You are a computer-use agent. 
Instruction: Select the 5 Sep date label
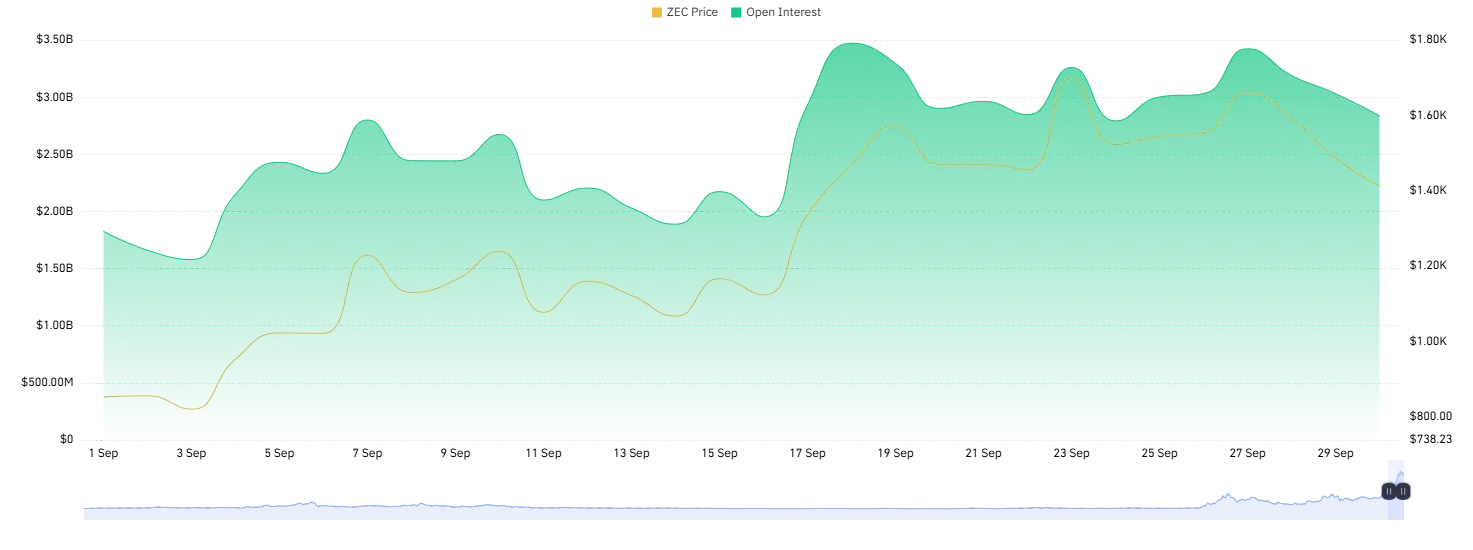point(279,453)
